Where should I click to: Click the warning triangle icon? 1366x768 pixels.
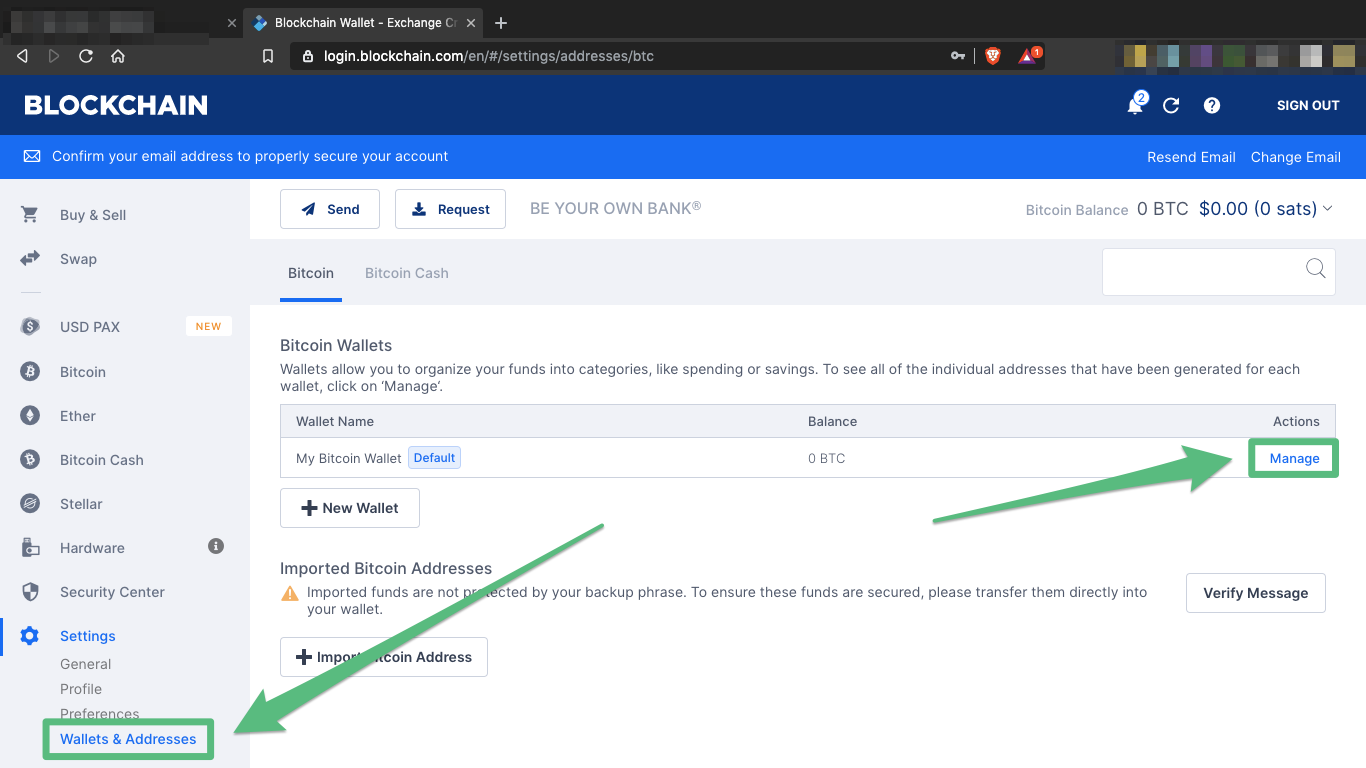click(x=290, y=593)
